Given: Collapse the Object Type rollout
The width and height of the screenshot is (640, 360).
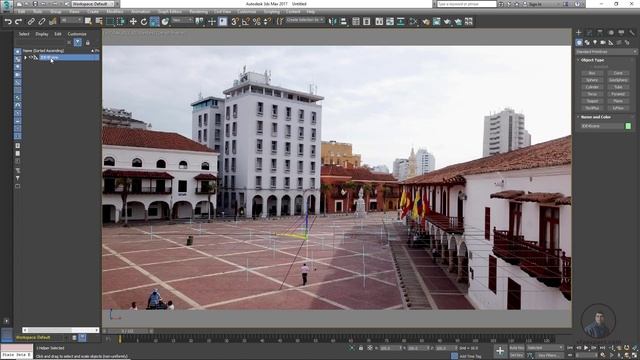Looking at the screenshot, I should (593, 60).
